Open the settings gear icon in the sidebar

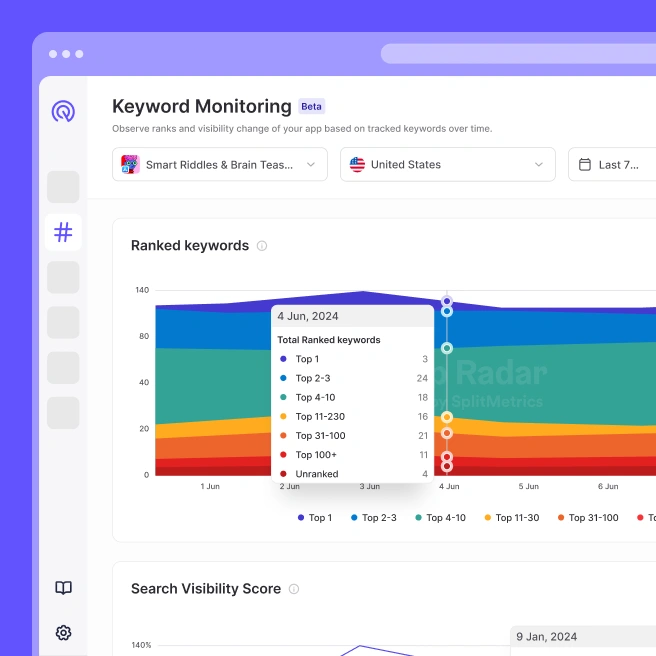coord(64,633)
